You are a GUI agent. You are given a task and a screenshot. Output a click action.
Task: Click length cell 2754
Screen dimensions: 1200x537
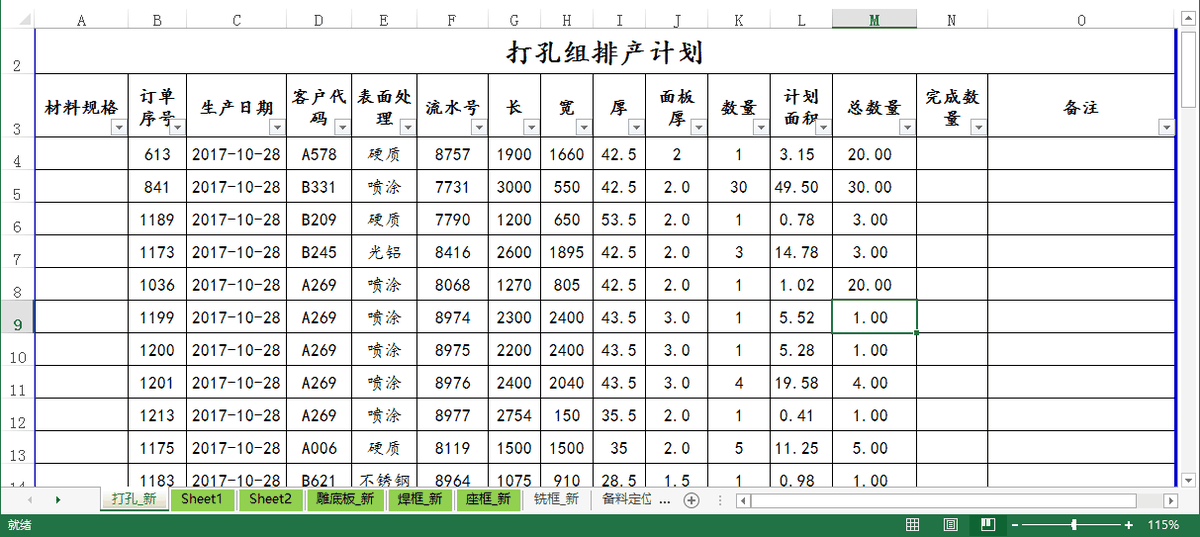pos(514,415)
